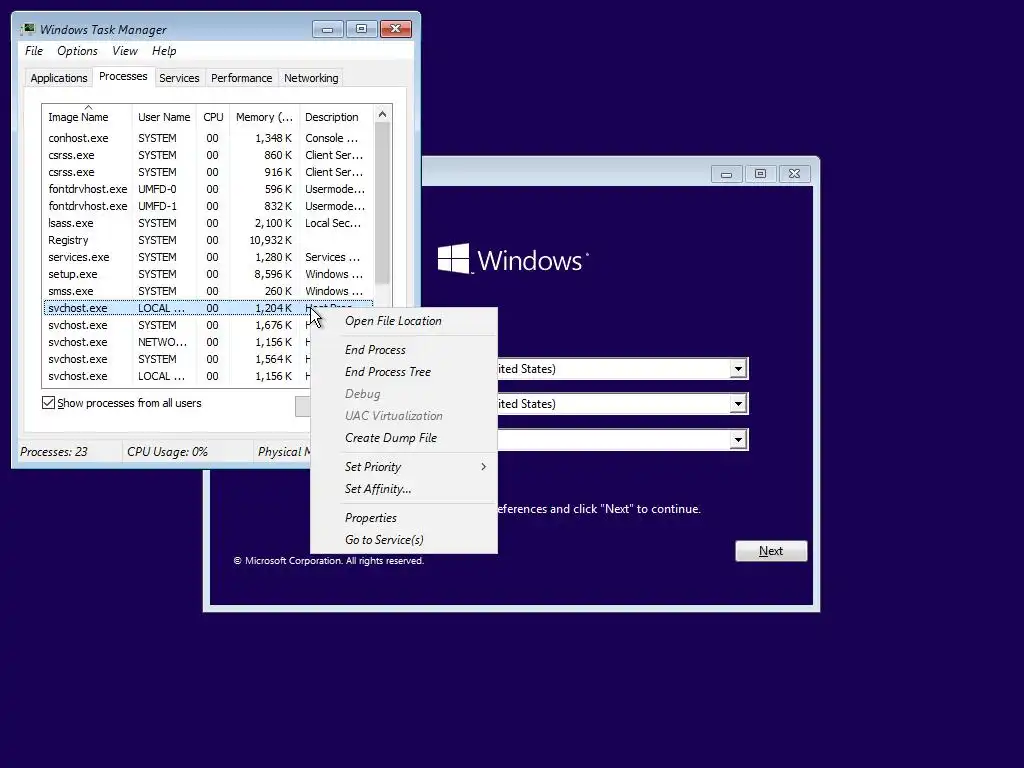This screenshot has height=768, width=1024.
Task: Switch to the Networking tab
Action: (311, 78)
